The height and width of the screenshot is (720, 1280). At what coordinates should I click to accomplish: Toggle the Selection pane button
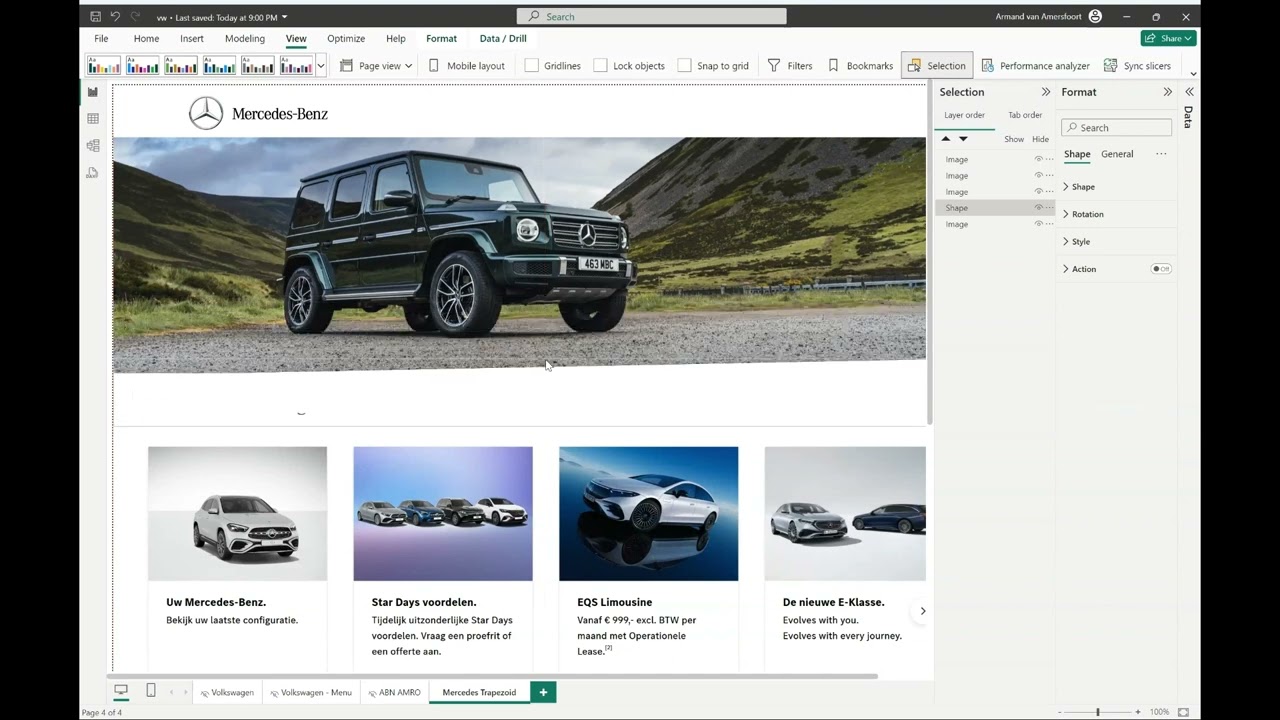point(936,66)
